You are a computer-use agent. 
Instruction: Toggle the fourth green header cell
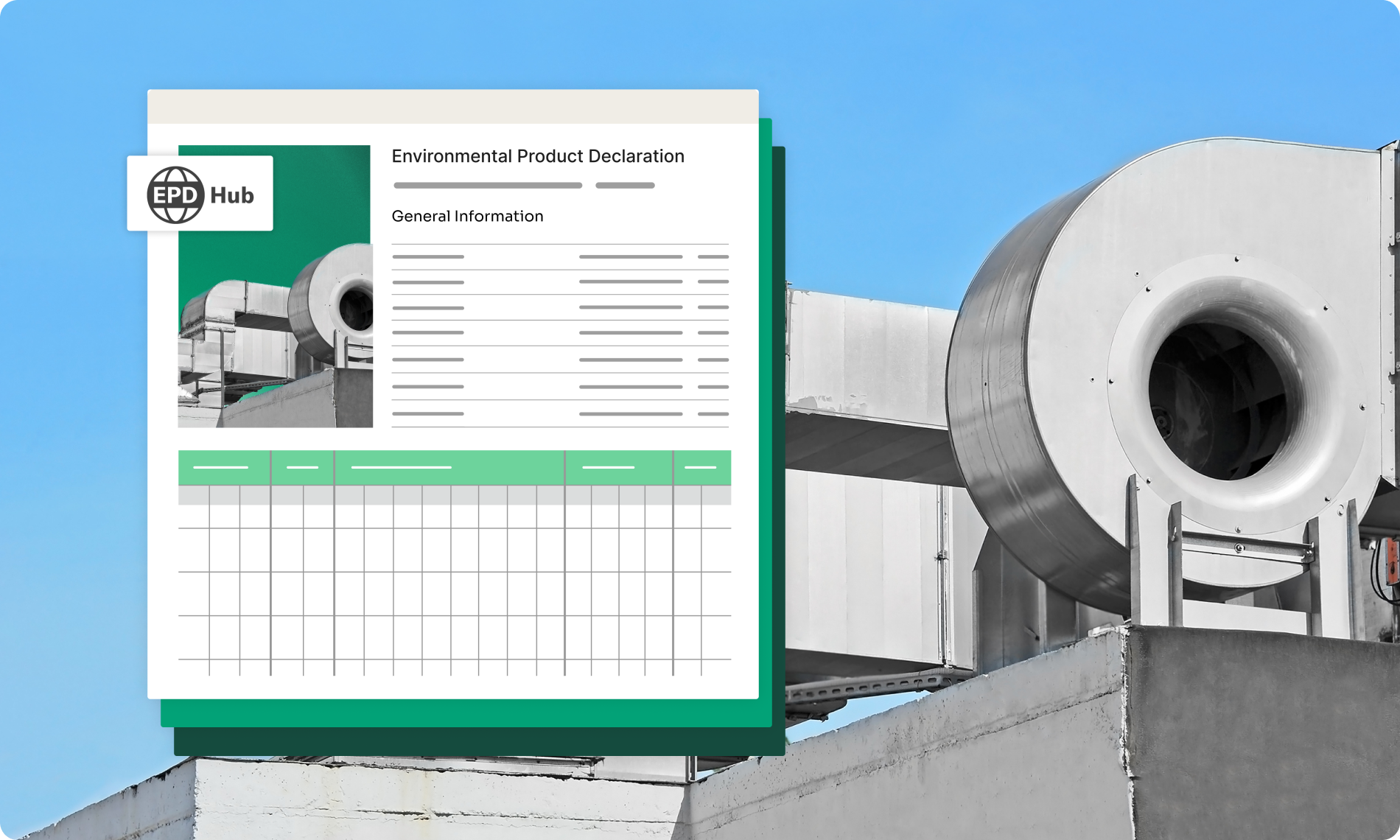(619, 467)
